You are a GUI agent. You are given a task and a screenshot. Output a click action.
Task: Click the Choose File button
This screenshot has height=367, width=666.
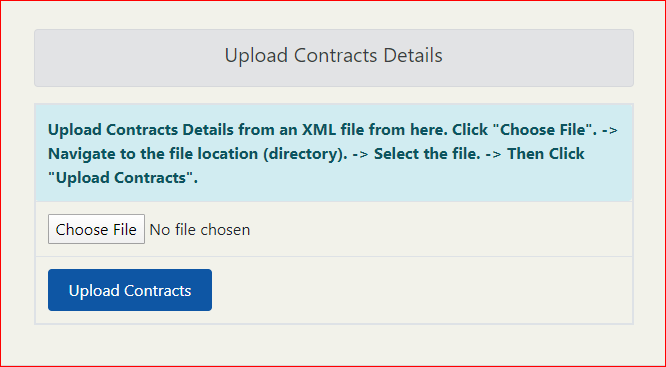pos(96,229)
